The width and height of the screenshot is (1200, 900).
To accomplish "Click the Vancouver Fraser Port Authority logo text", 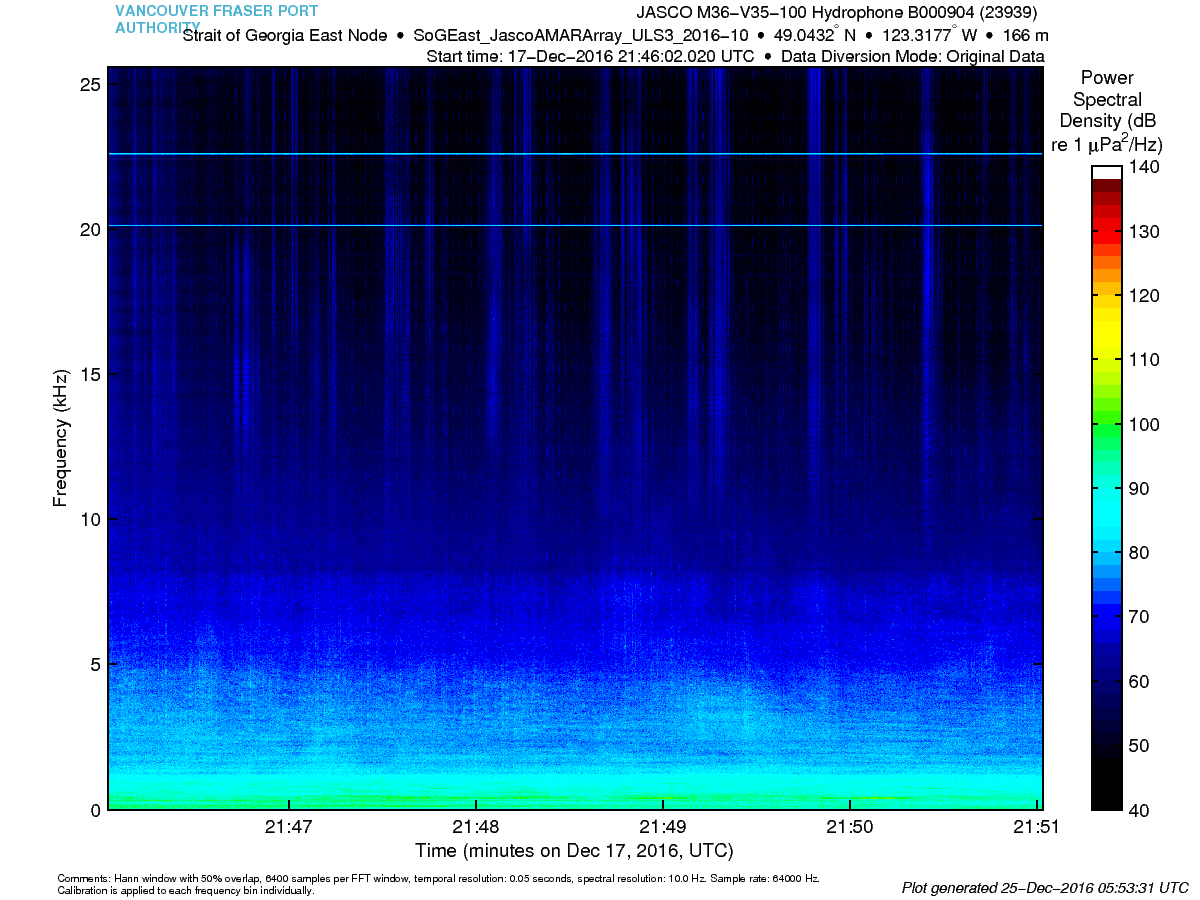I will point(216,19).
